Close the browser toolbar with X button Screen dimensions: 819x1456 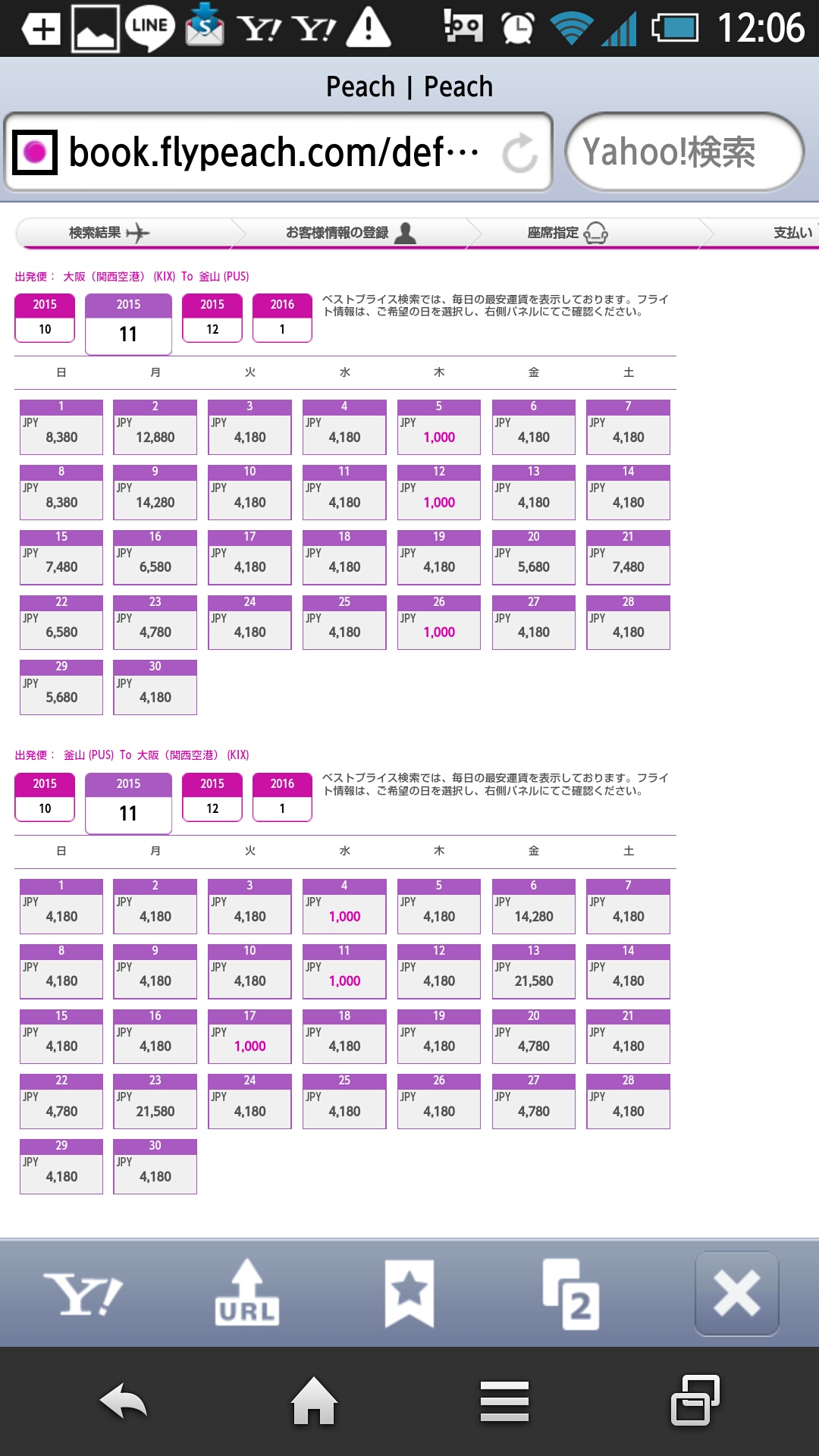(736, 1294)
